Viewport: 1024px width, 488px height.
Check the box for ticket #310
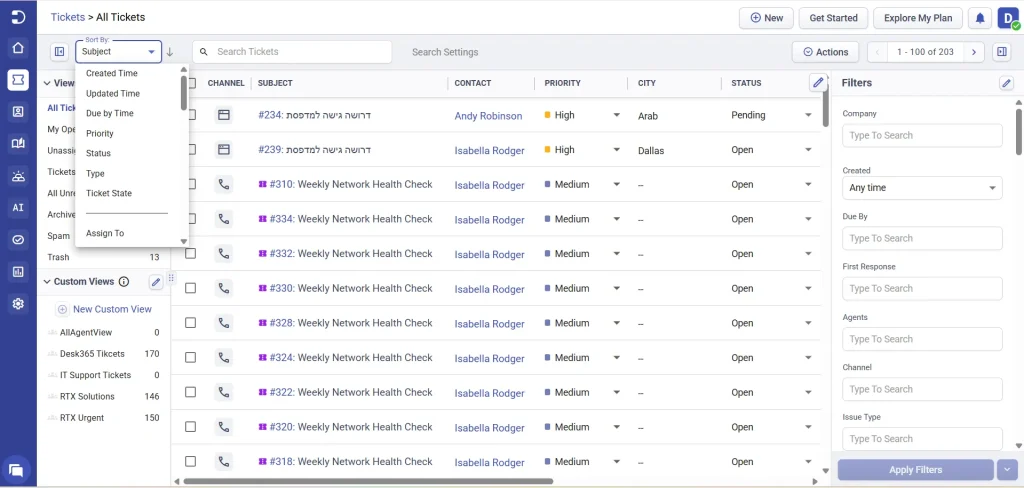click(x=191, y=184)
